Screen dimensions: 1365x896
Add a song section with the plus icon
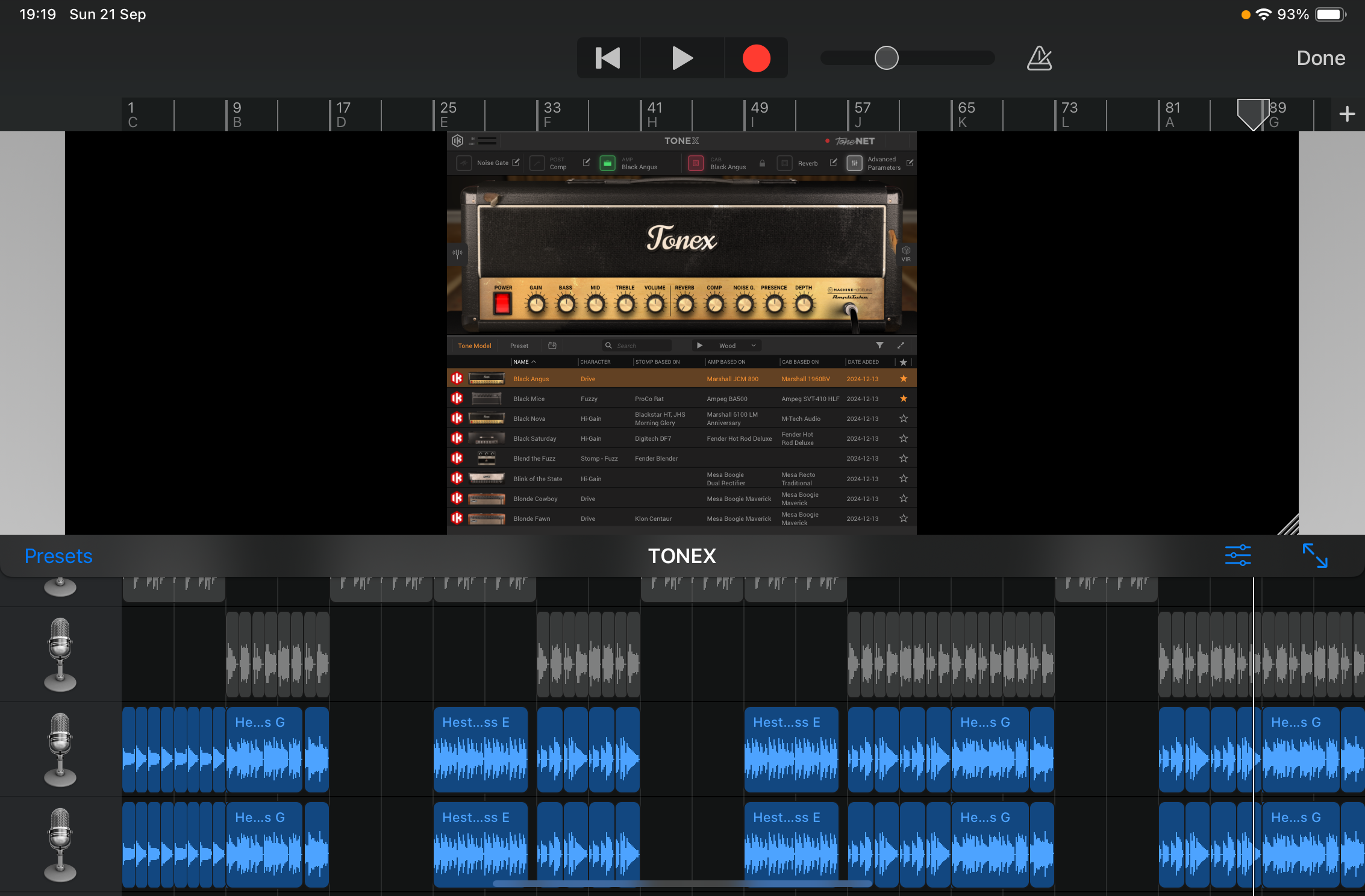pyautogui.click(x=1347, y=114)
